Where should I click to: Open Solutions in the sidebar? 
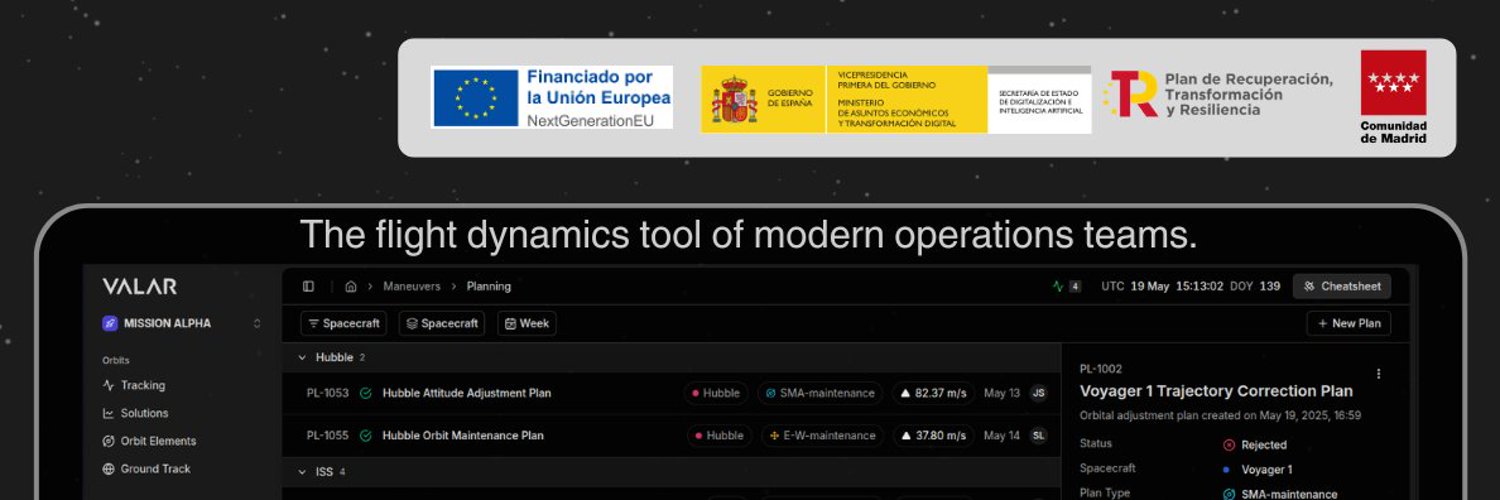(x=145, y=414)
